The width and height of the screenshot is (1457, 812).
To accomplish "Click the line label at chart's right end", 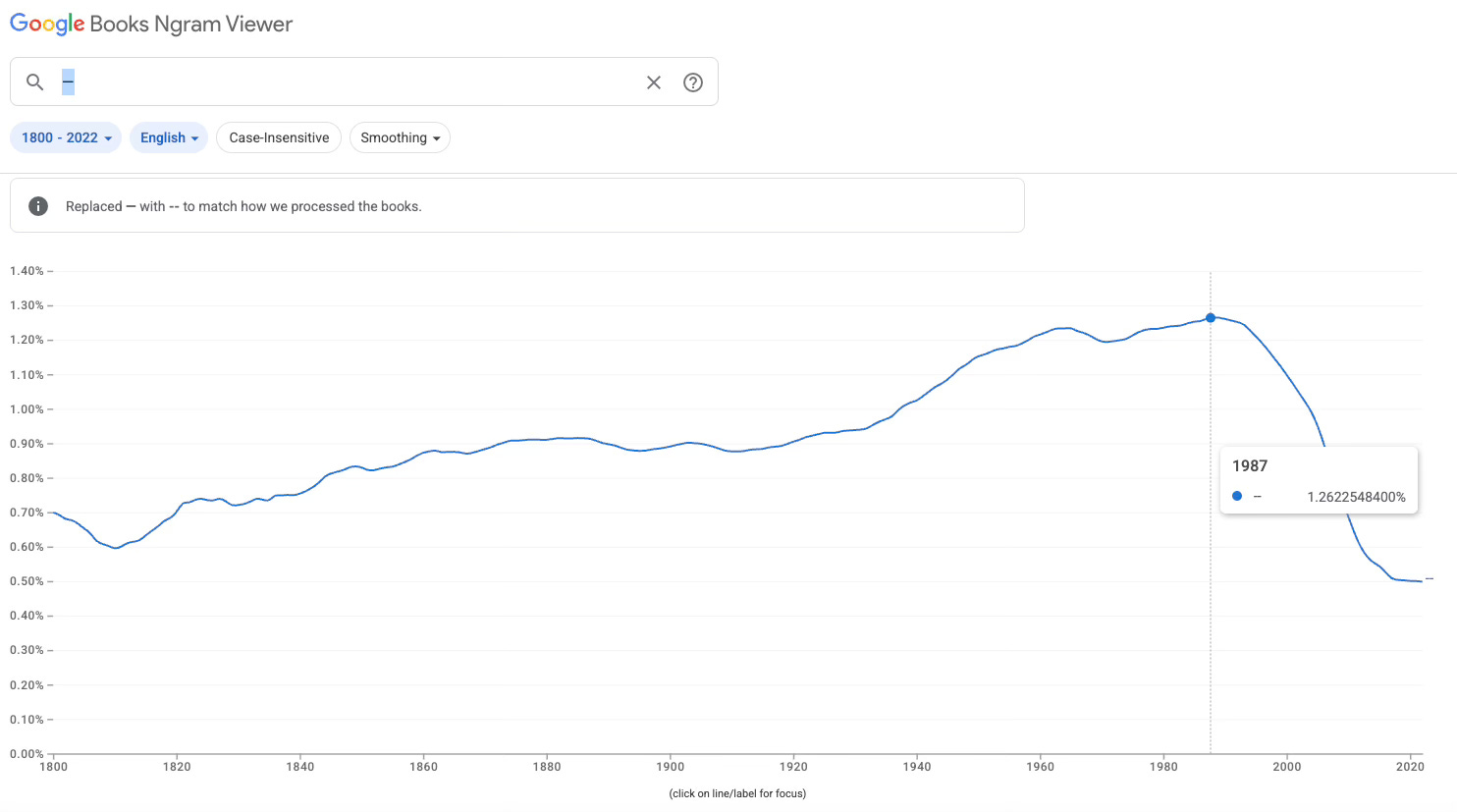I will 1430,579.
